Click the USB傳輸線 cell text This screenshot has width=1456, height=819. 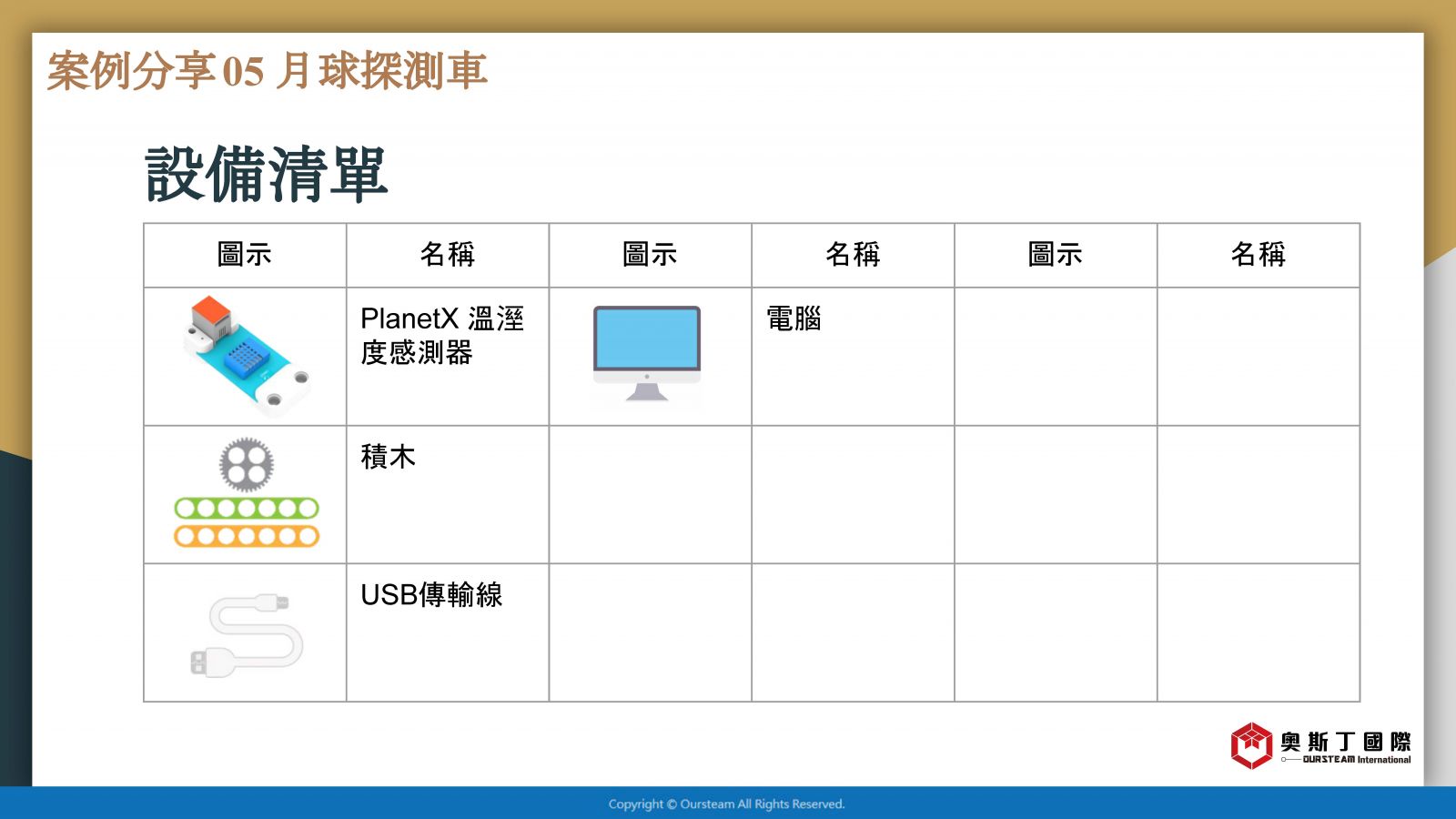[x=431, y=594]
